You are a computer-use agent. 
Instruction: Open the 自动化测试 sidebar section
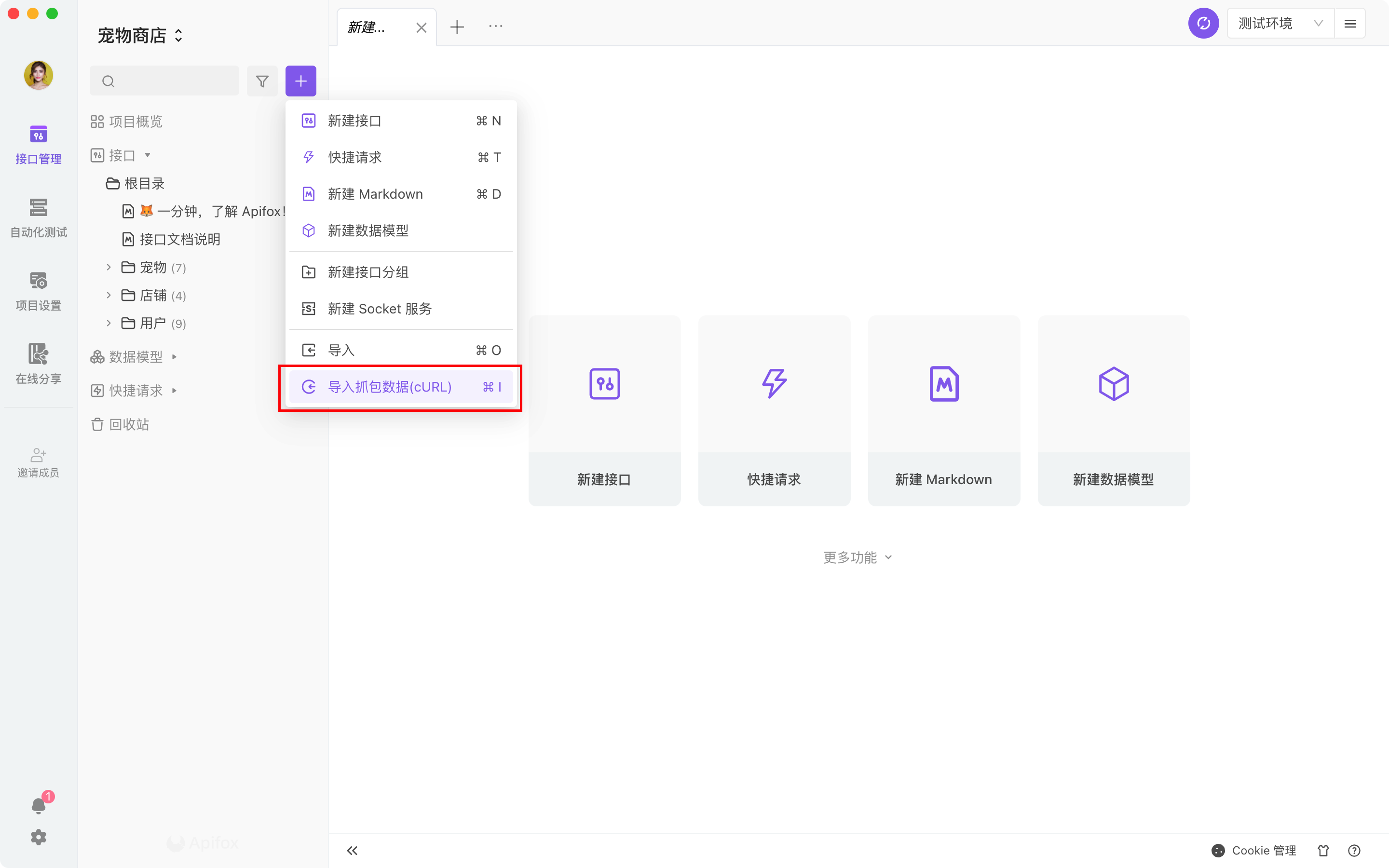coord(39,217)
